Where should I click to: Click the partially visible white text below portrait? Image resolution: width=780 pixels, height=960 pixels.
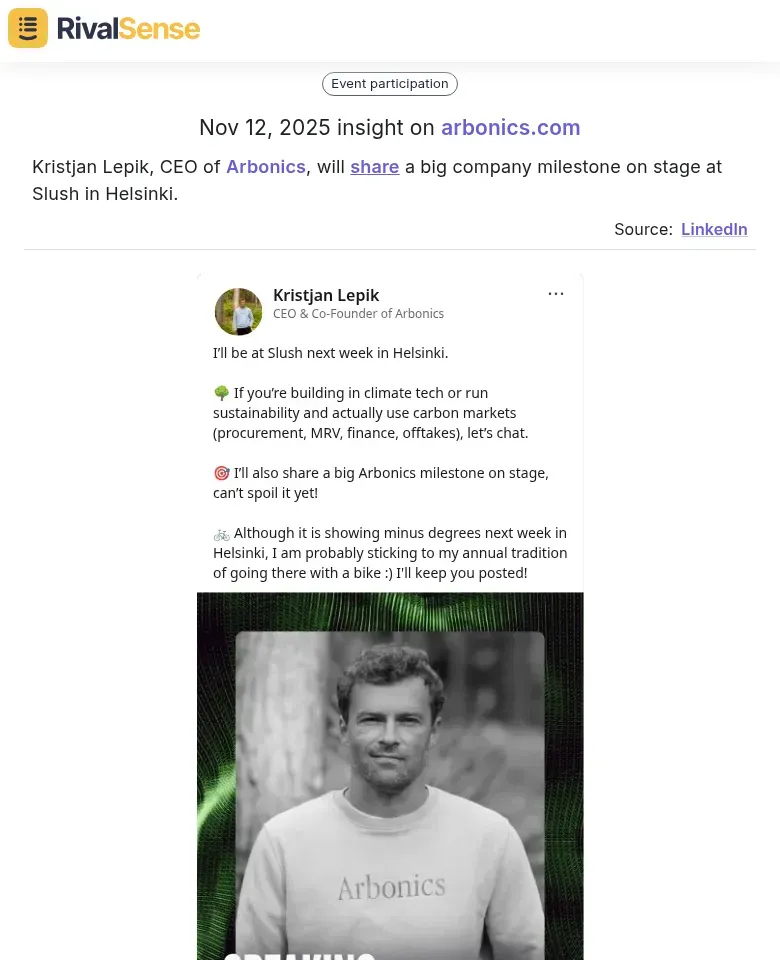coord(300,953)
